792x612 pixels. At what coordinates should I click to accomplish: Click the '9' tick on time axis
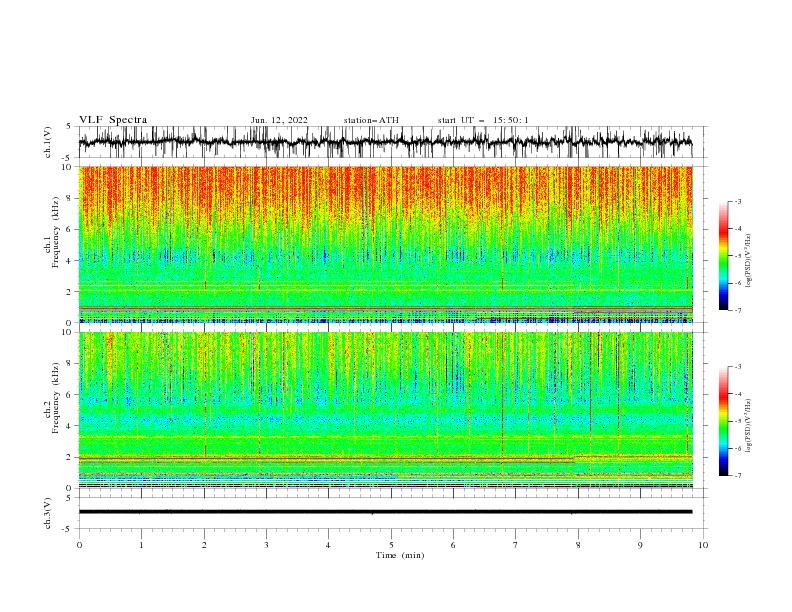point(640,545)
